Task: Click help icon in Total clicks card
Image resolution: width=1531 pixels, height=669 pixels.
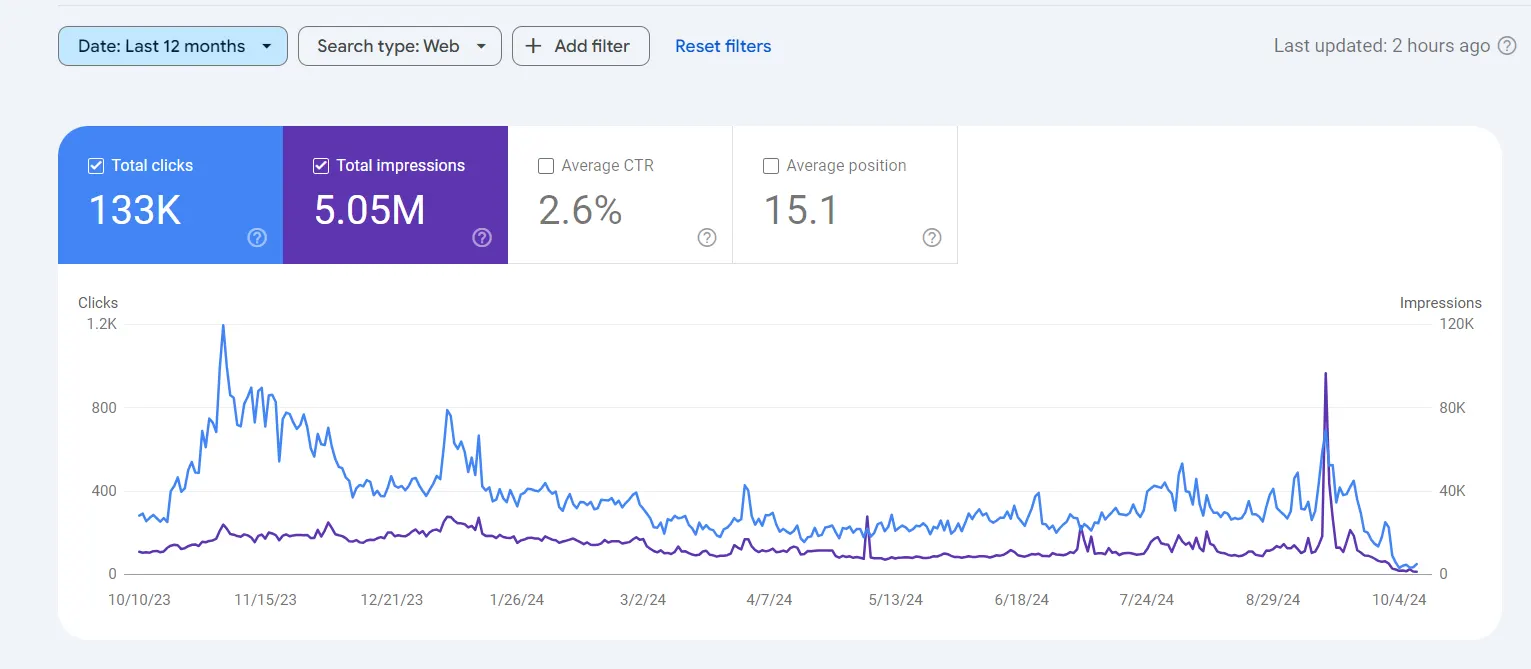Action: [x=257, y=237]
